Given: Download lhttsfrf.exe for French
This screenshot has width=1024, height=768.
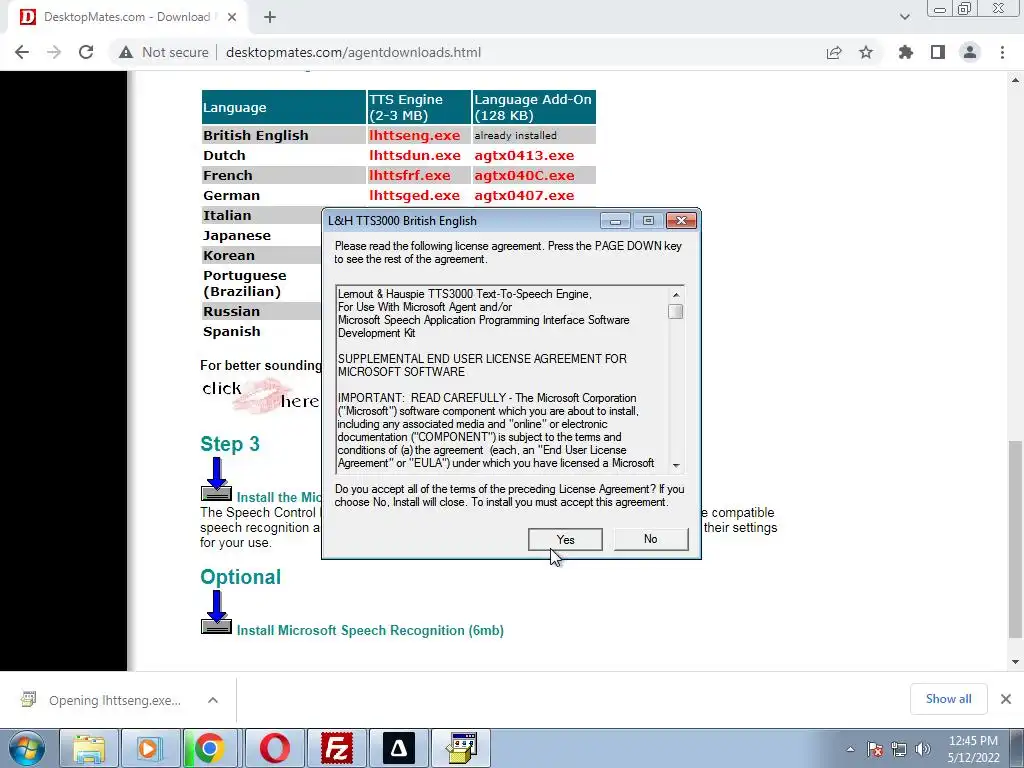Looking at the screenshot, I should [x=409, y=175].
